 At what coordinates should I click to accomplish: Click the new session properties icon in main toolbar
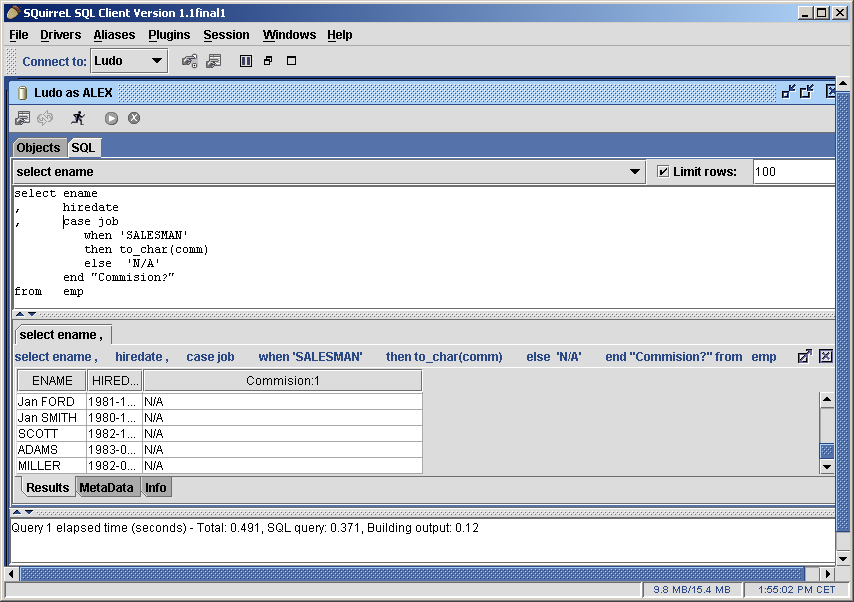click(213, 61)
